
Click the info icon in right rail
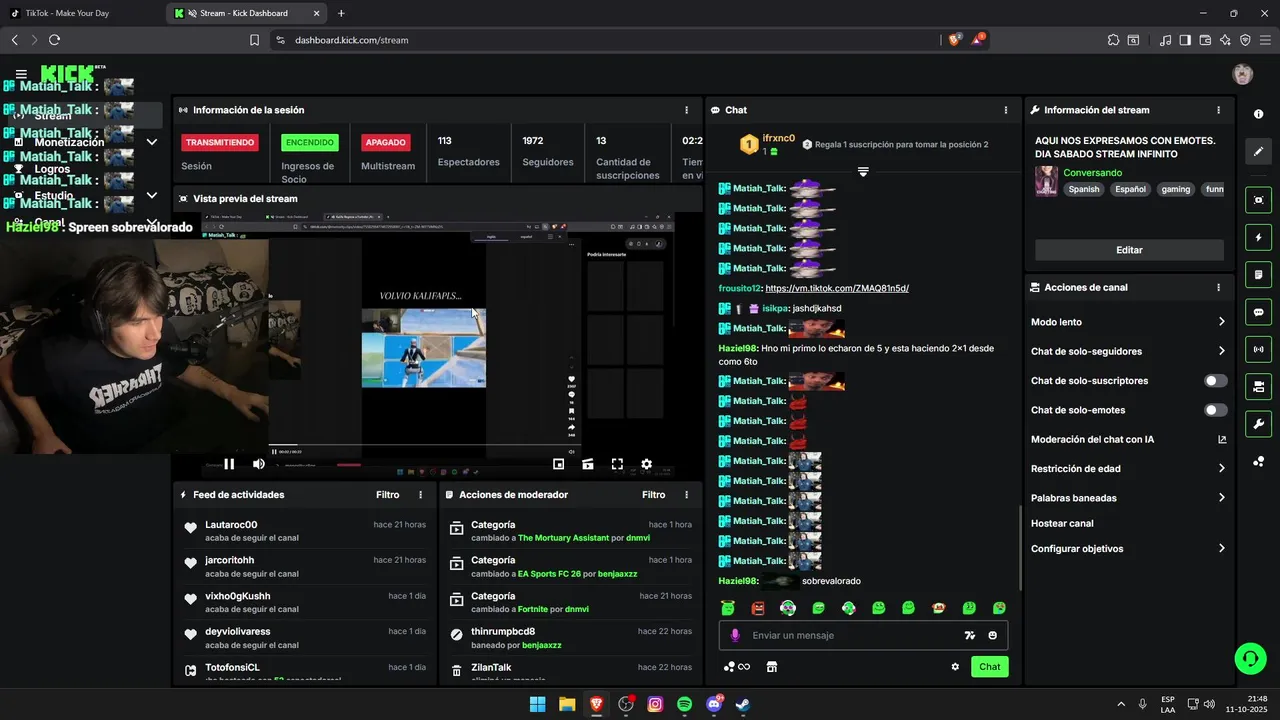click(1258, 114)
